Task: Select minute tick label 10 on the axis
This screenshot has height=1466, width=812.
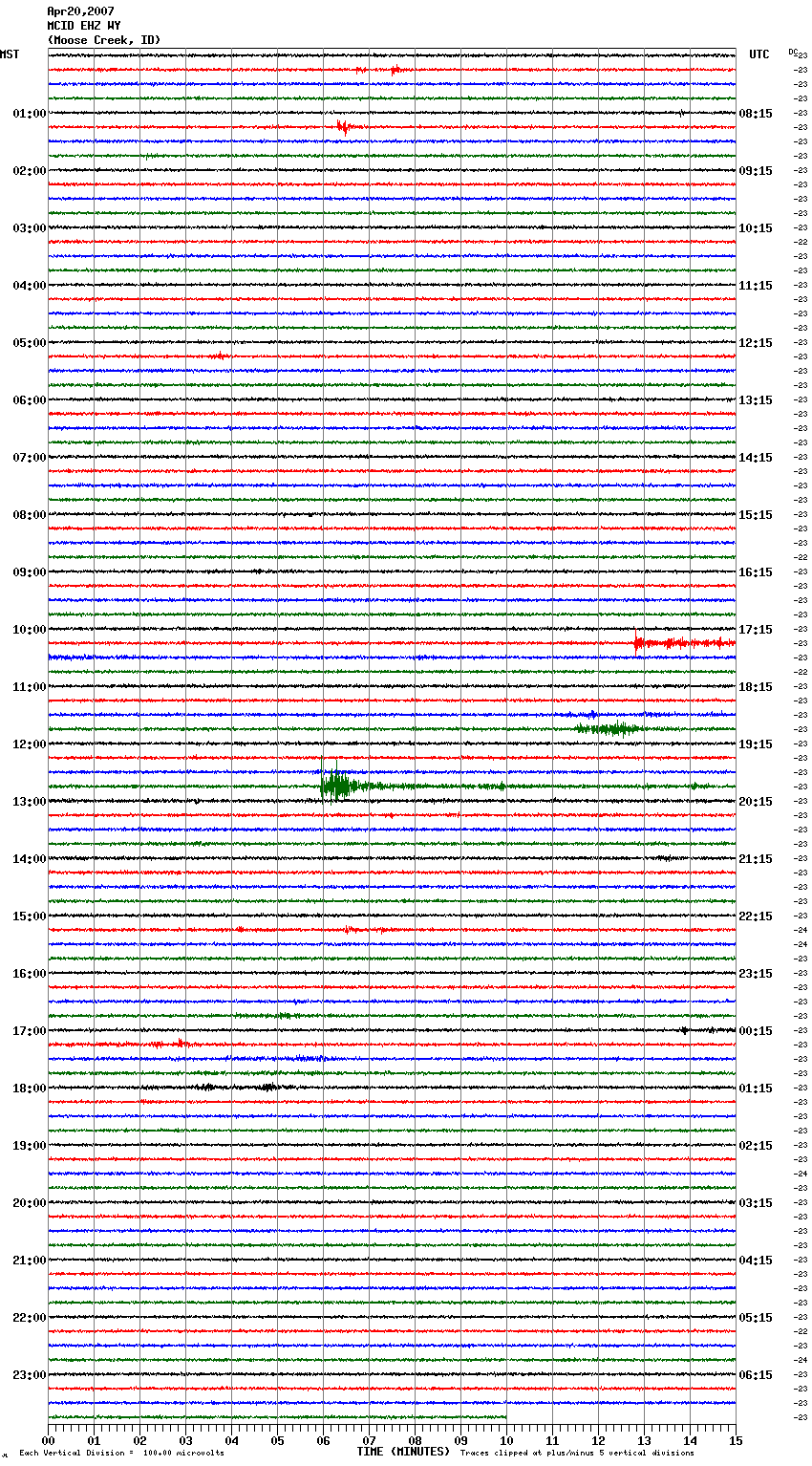Action: point(506,1439)
